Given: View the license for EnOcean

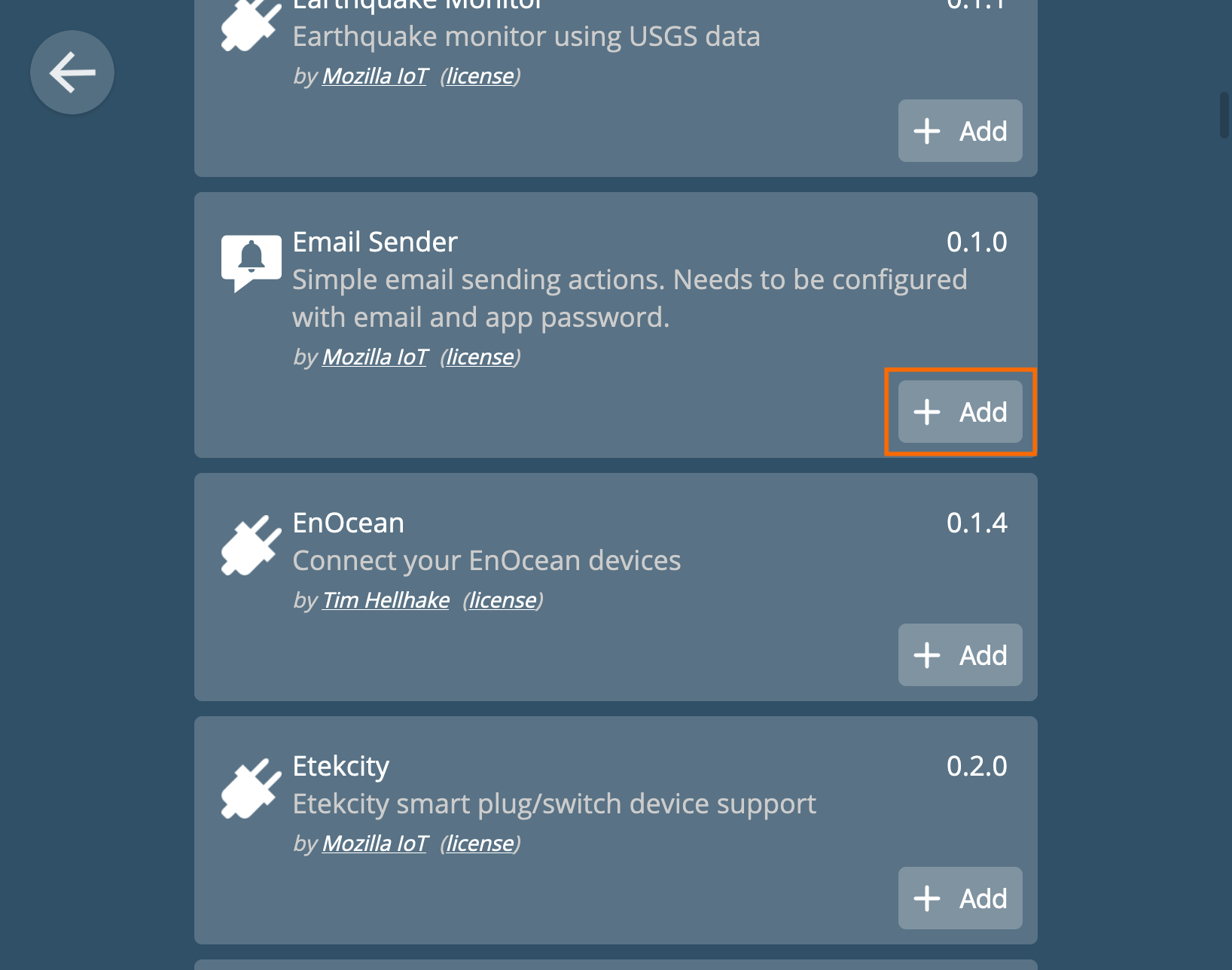Looking at the screenshot, I should pos(502,600).
